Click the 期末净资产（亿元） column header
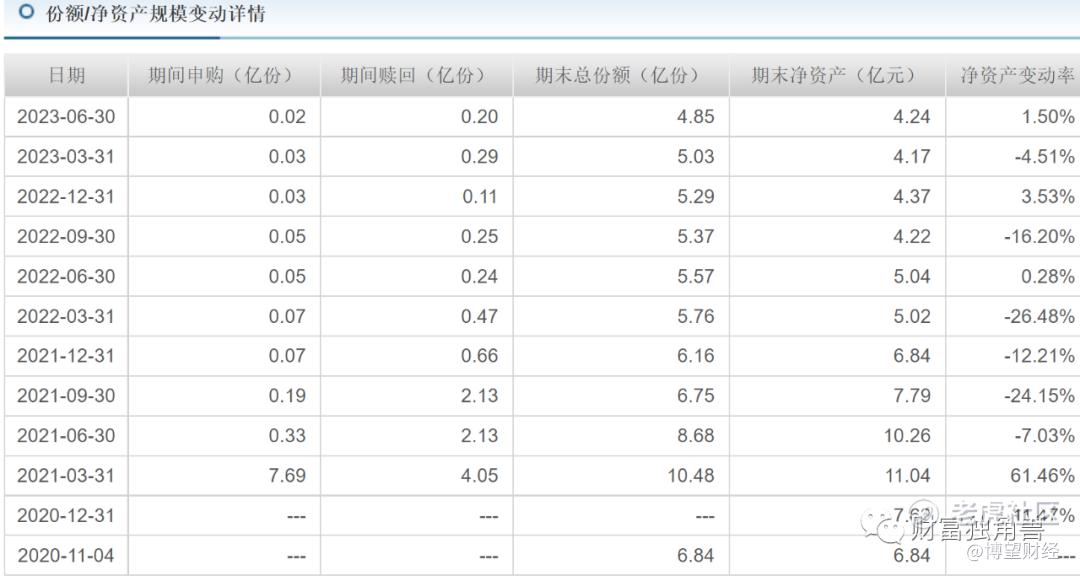This screenshot has height=576, width=1080. 837,76
